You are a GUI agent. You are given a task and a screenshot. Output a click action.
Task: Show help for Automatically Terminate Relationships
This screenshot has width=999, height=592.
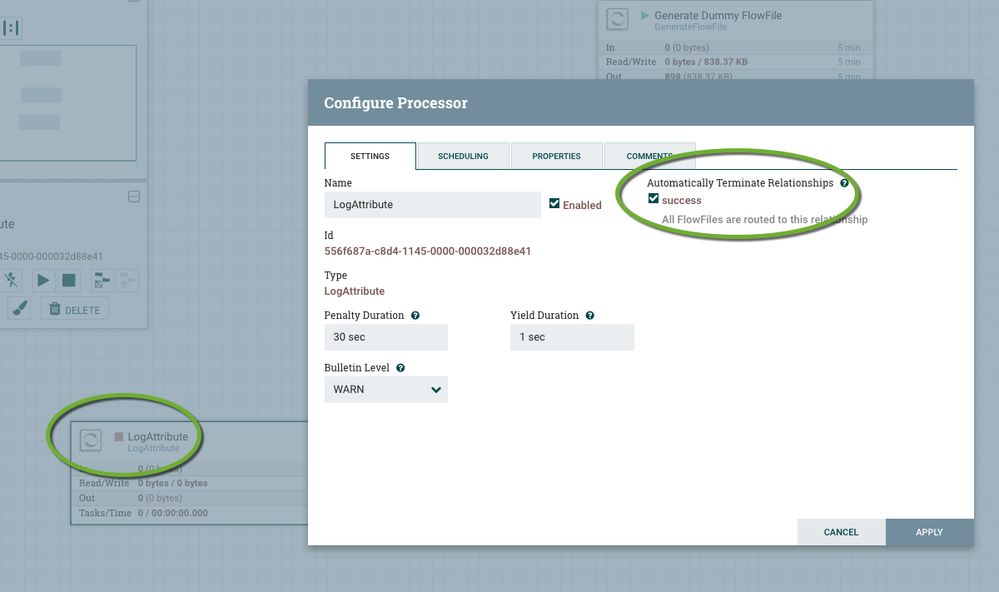point(844,183)
